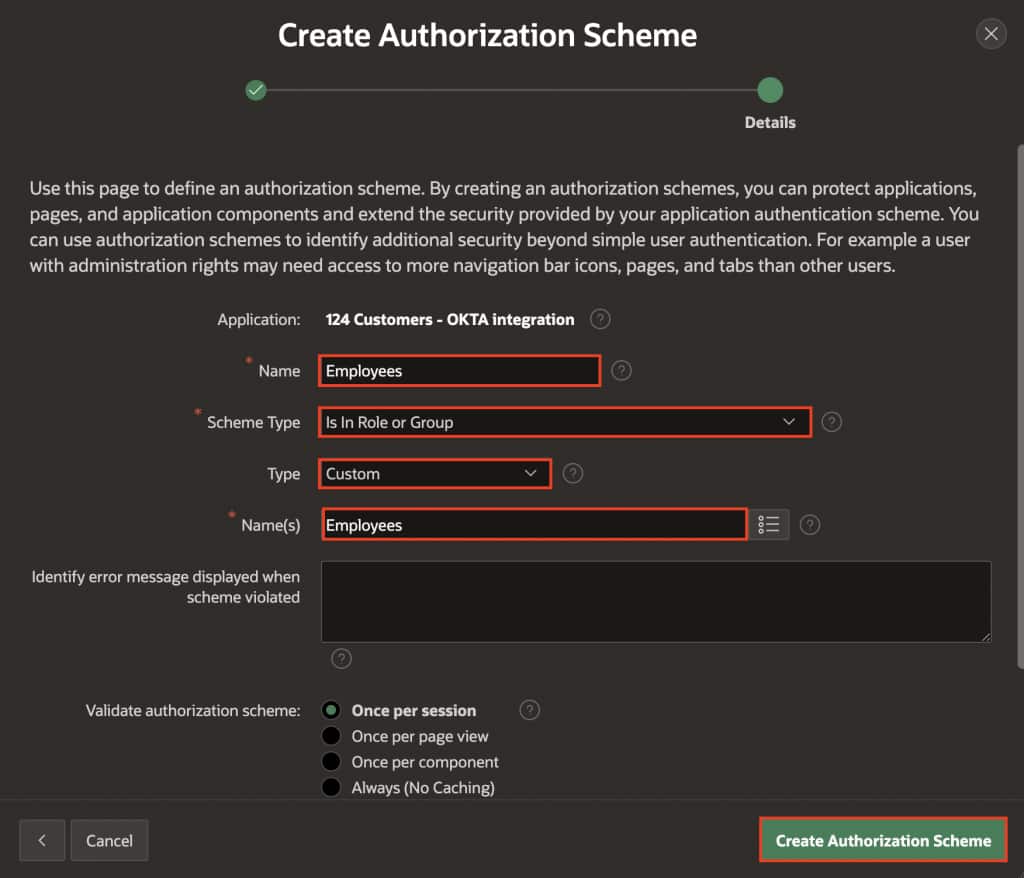Click the help icon next to Application
Viewport: 1024px width, 878px height.
[x=599, y=319]
